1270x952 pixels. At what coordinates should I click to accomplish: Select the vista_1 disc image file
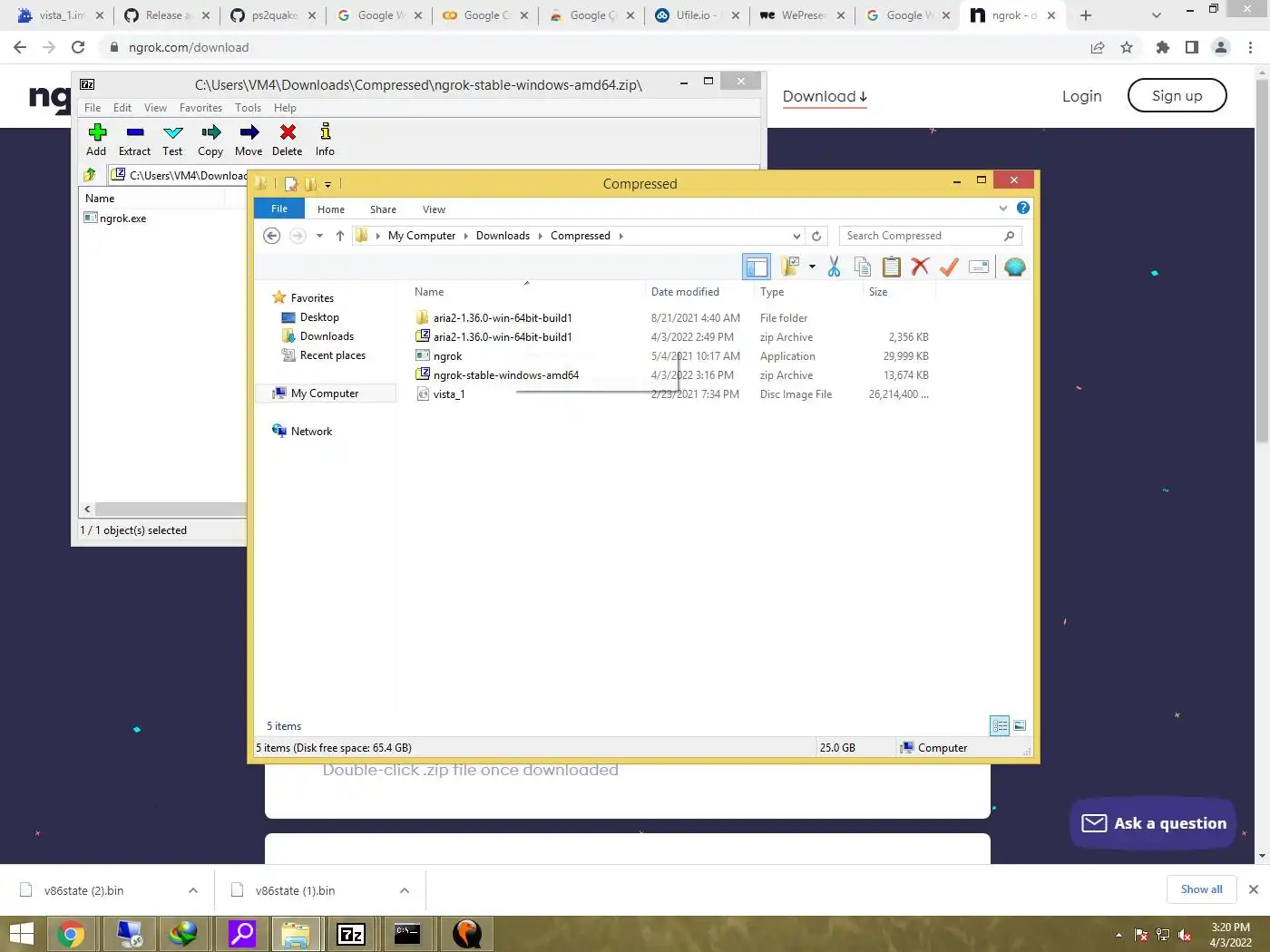[448, 394]
